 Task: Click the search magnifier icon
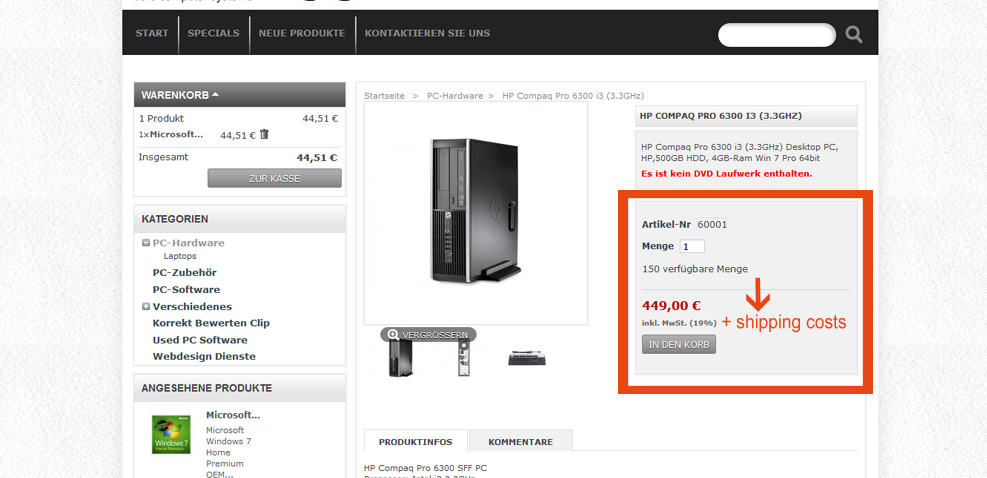[854, 34]
